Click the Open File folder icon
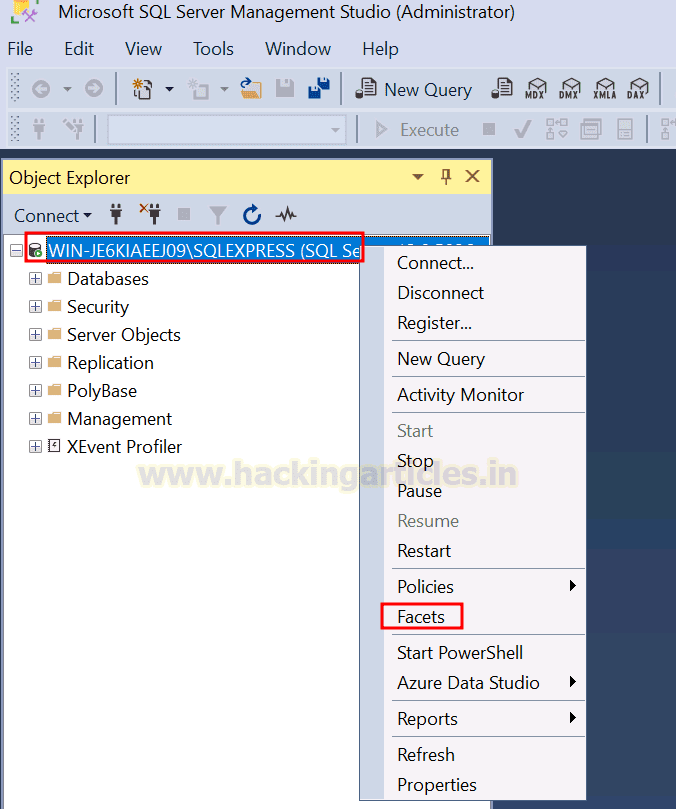 (251, 89)
